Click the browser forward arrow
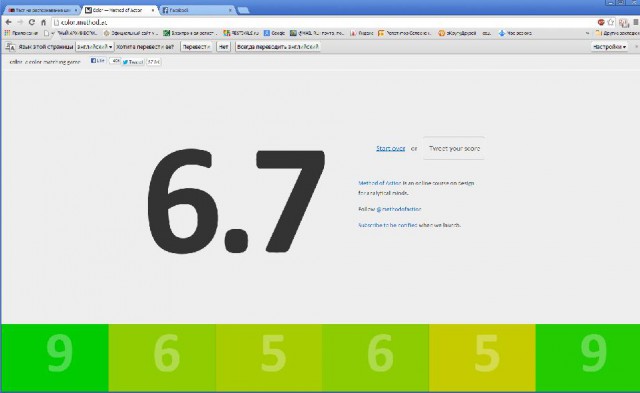Image resolution: width=640 pixels, height=393 pixels. coord(20,22)
